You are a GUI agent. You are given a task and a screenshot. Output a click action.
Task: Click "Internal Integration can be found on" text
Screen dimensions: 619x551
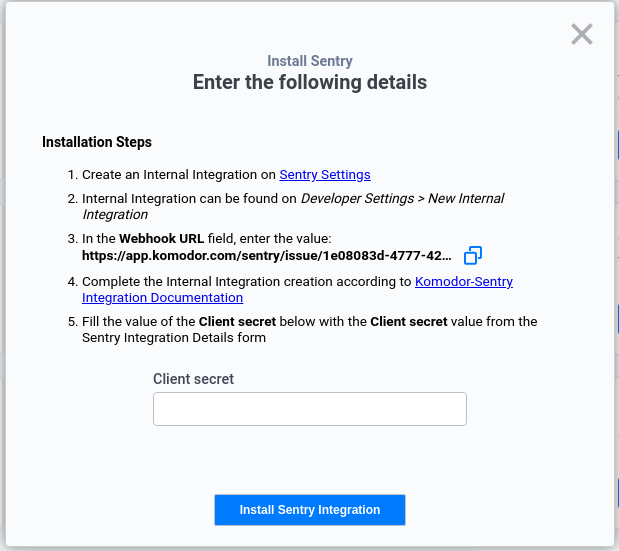pyautogui.click(x=189, y=199)
